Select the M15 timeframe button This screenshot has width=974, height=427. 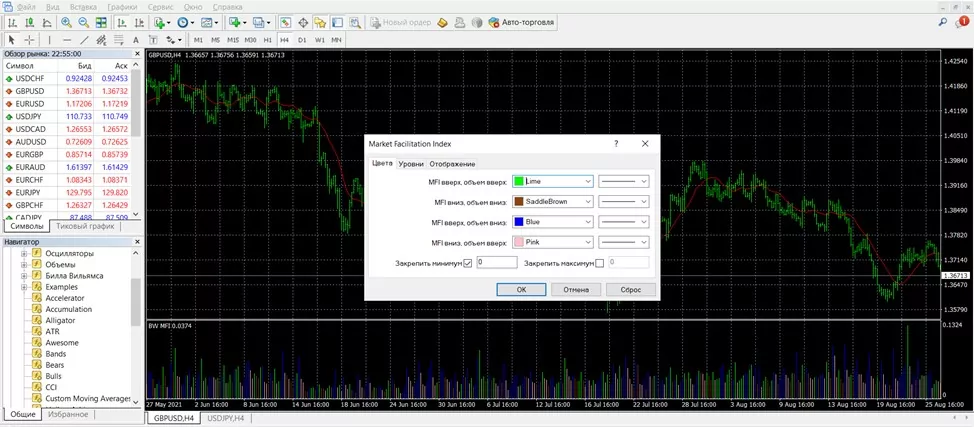[233, 40]
